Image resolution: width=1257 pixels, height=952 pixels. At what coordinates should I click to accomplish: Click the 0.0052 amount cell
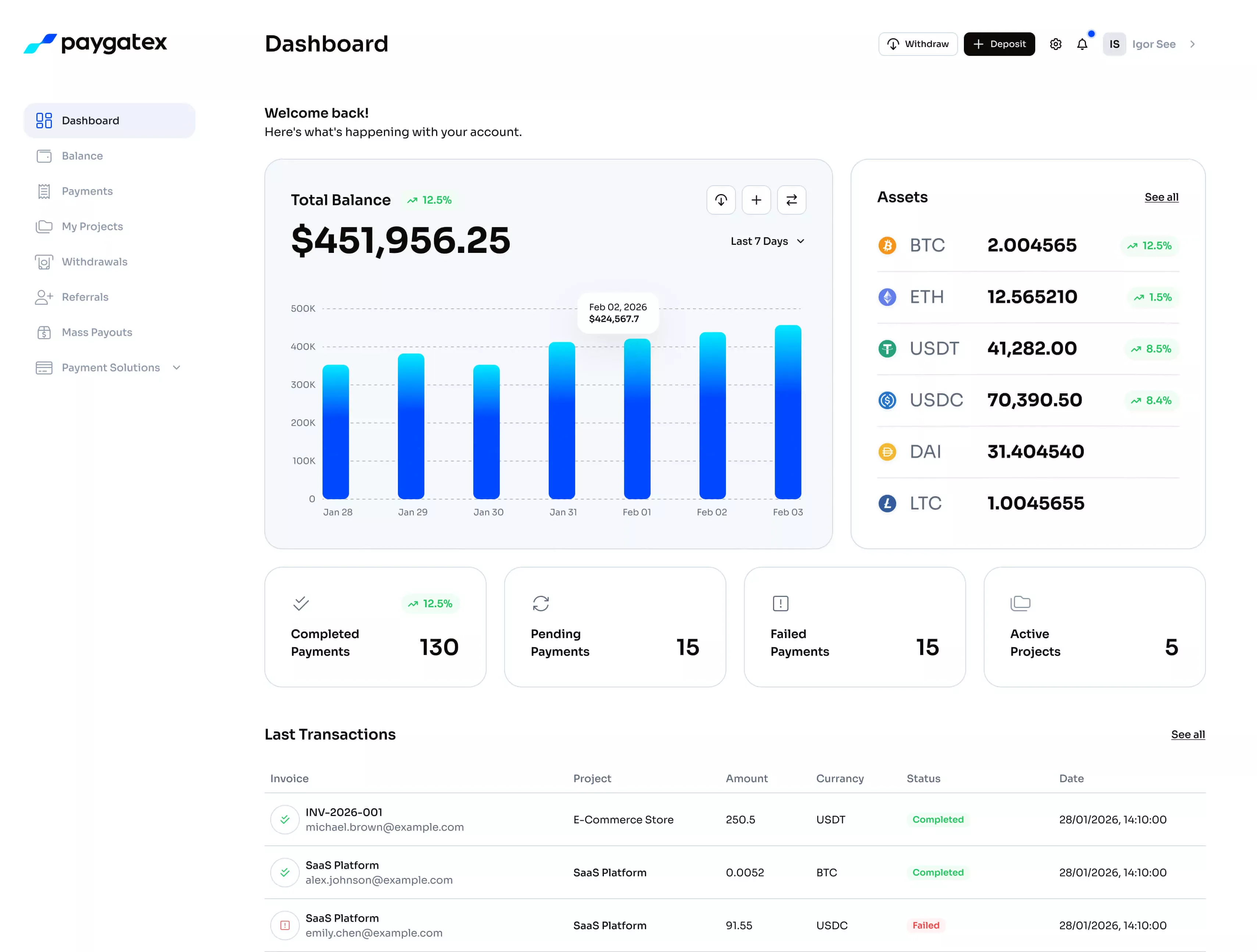point(744,873)
